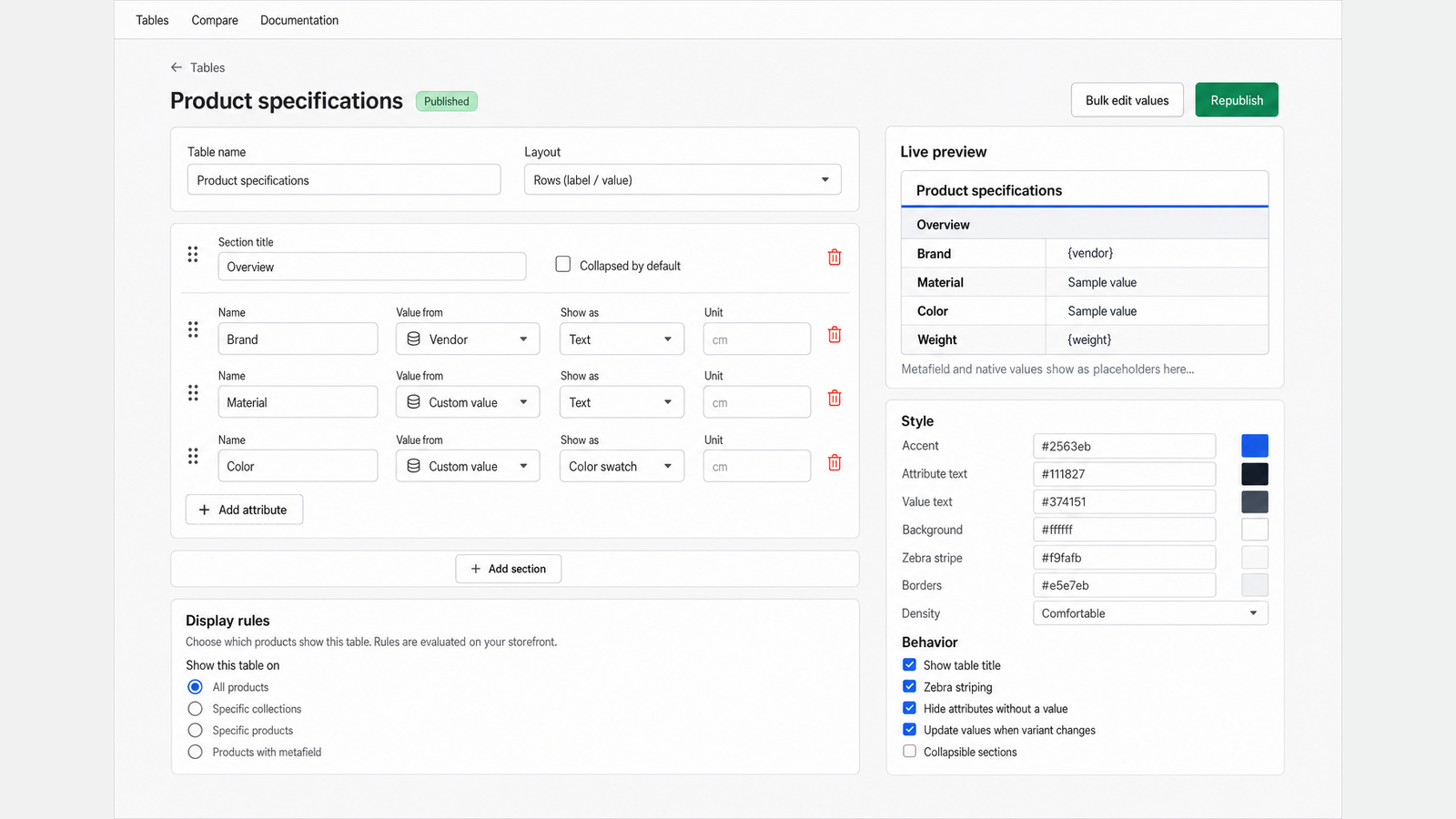
Task: Open the Documentation menu item
Action: click(299, 20)
